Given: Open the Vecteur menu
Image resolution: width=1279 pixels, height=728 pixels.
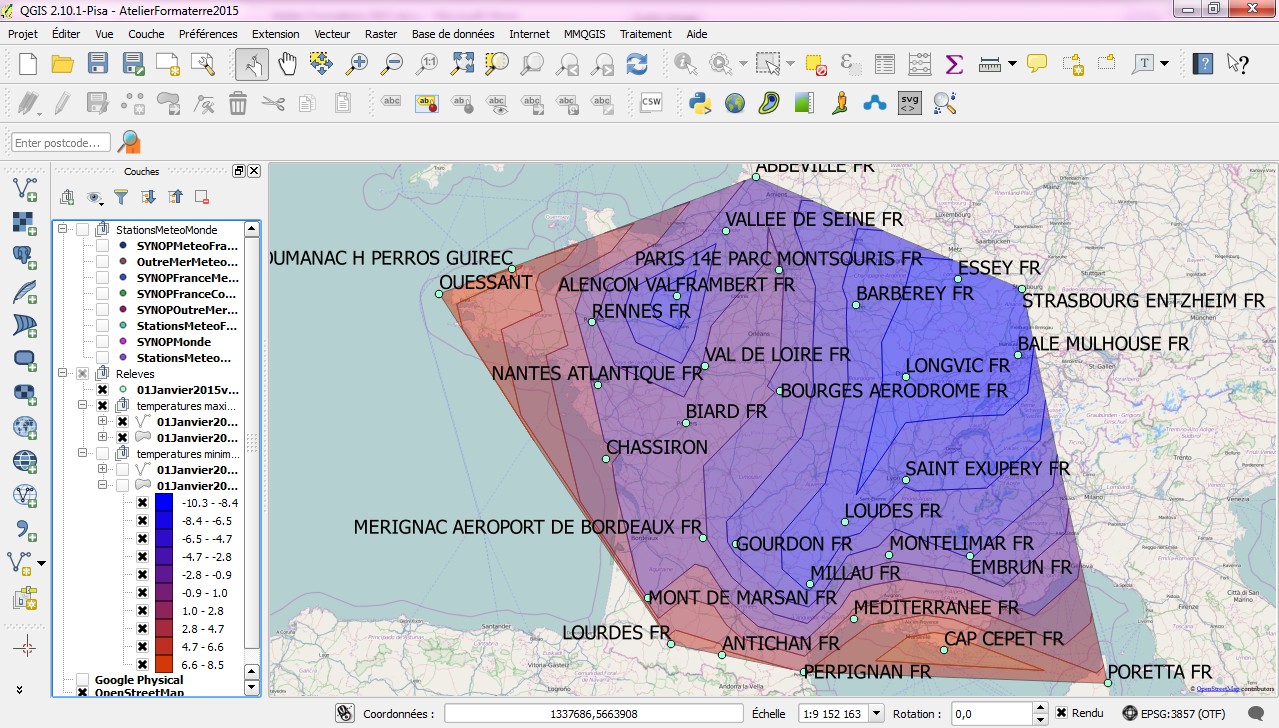Looking at the screenshot, I should [x=332, y=34].
